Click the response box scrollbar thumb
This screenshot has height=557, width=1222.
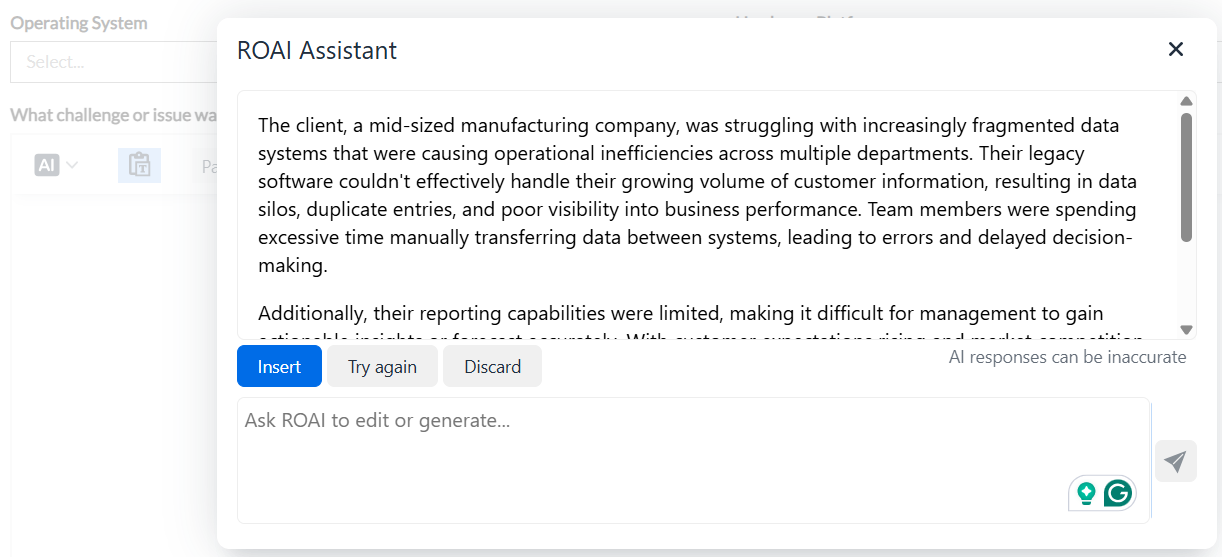click(x=1186, y=177)
